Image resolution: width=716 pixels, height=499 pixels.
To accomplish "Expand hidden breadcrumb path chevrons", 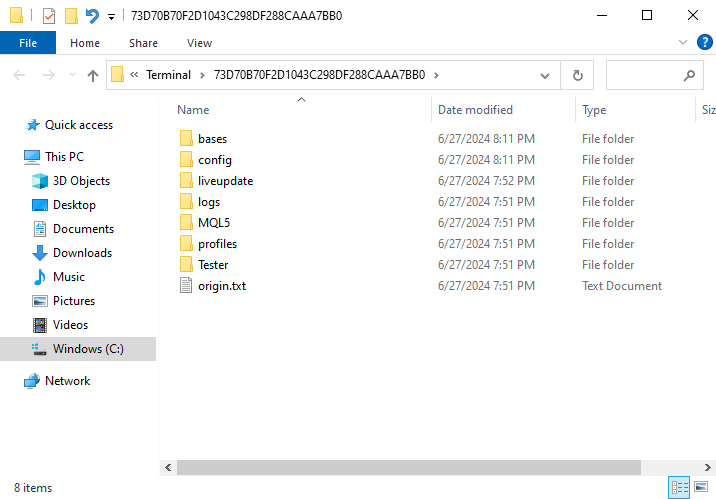I will click(x=134, y=75).
